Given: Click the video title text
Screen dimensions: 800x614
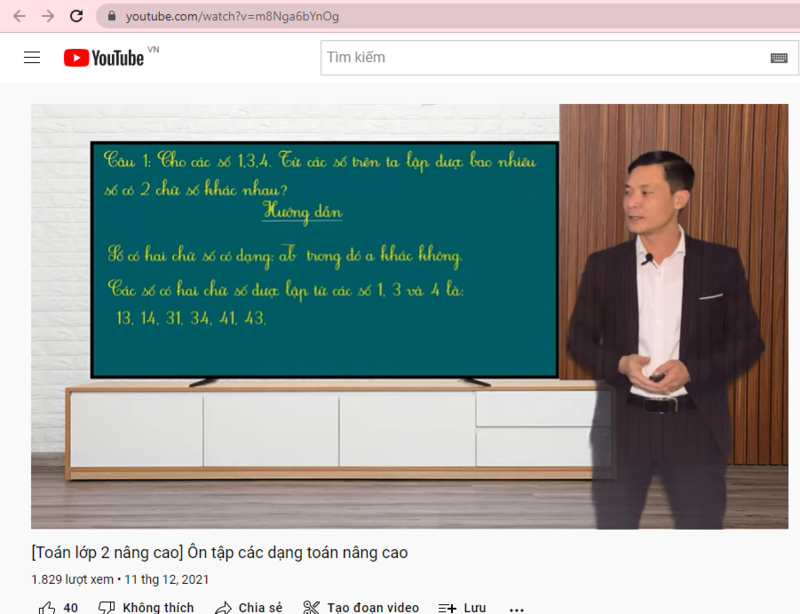Looking at the screenshot, I should 219,552.
